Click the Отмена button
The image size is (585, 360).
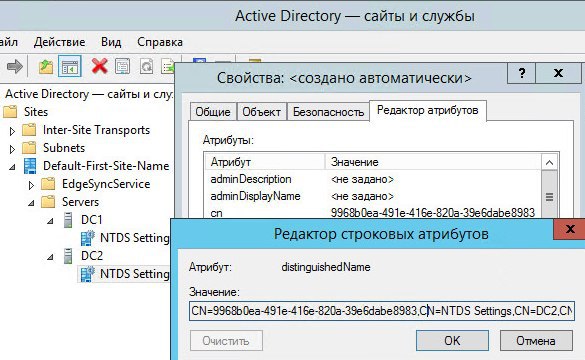[536, 341]
